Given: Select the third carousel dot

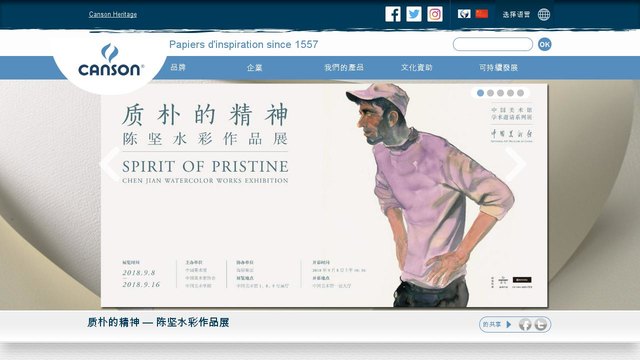Looking at the screenshot, I should [x=500, y=93].
